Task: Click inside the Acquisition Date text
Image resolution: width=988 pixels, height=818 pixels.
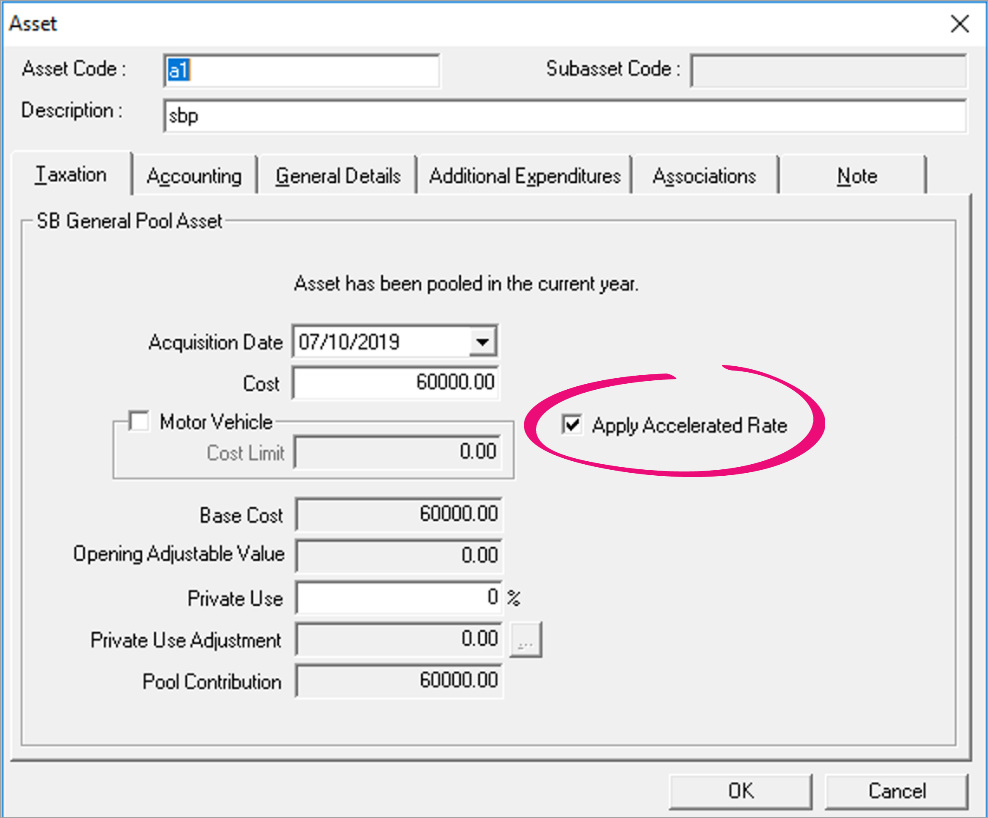Action: click(380, 342)
